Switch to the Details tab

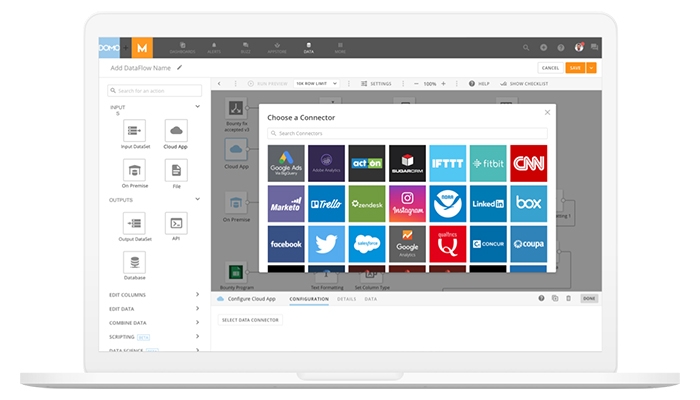[x=346, y=299]
